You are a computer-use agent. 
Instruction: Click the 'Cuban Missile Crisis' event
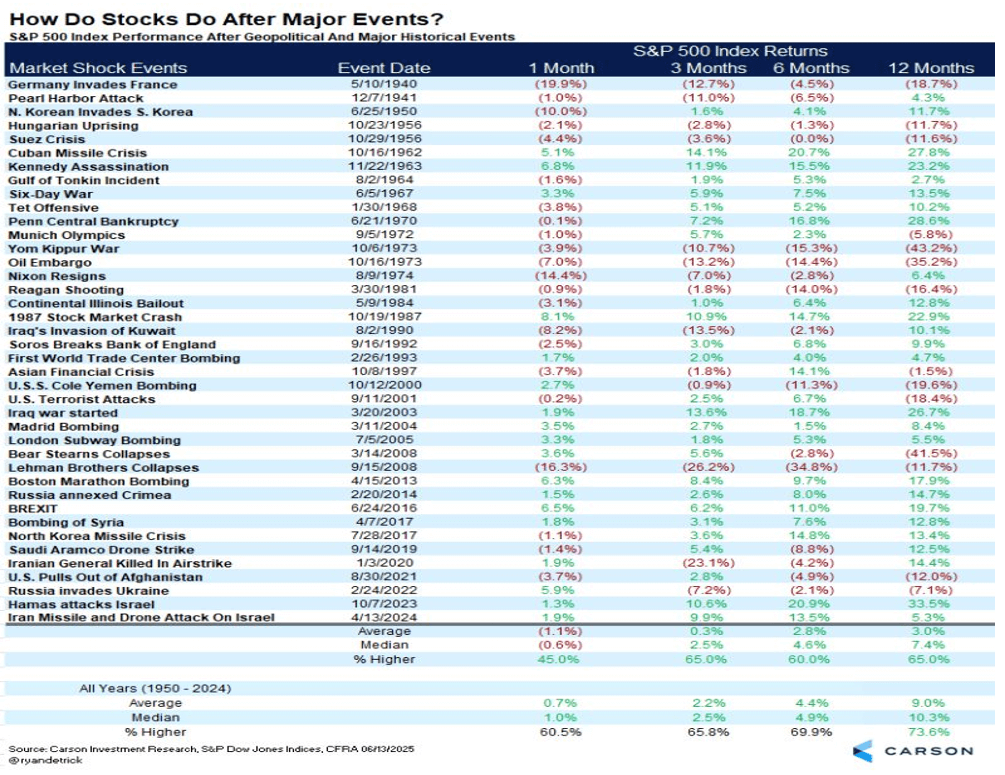(77, 153)
